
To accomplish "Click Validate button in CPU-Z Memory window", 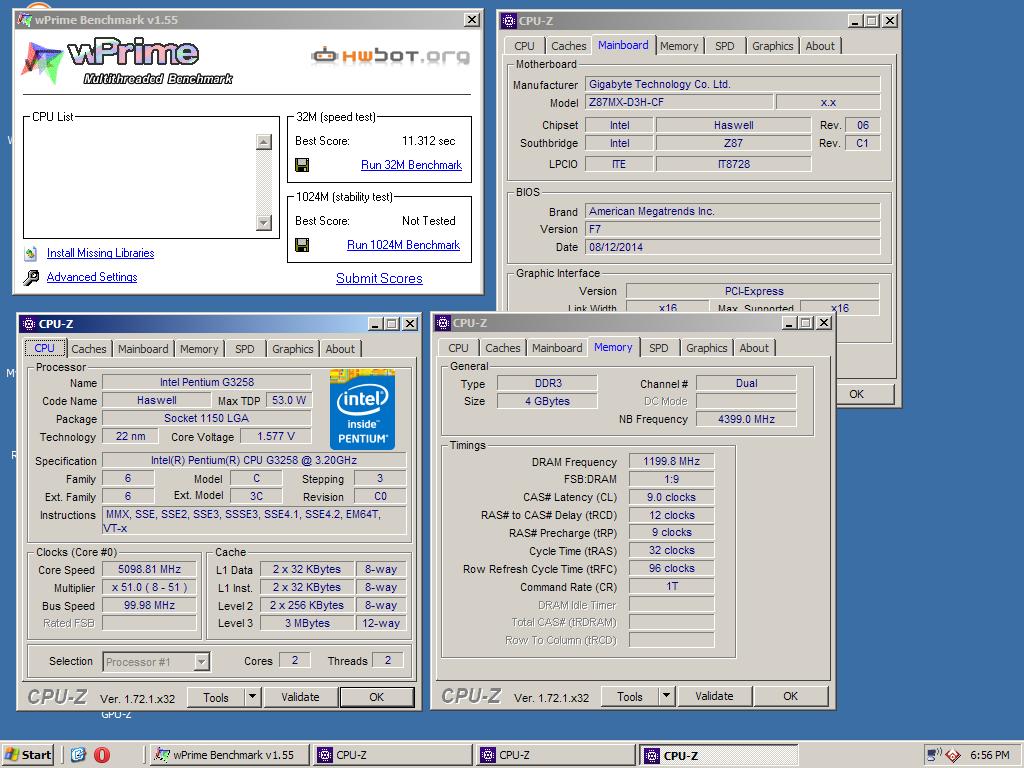I will [x=714, y=697].
